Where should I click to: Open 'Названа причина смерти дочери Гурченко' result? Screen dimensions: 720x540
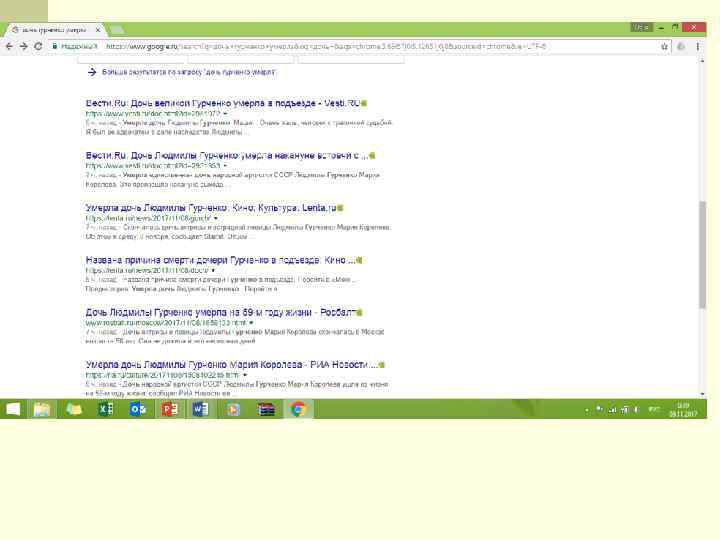click(x=220, y=260)
